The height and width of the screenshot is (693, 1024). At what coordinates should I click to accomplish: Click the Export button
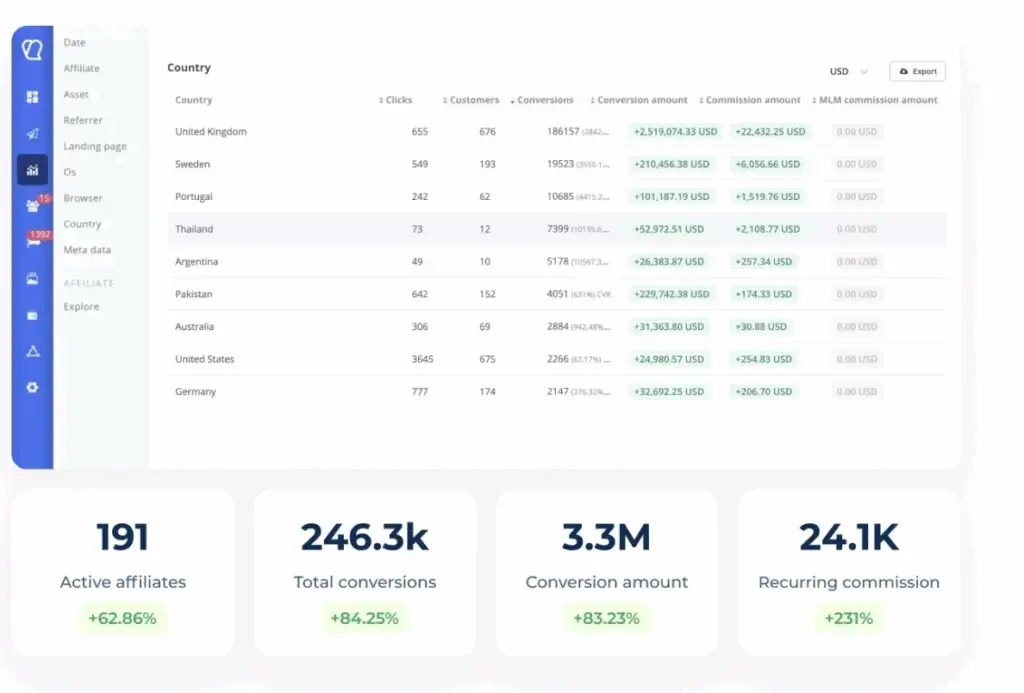(x=917, y=72)
